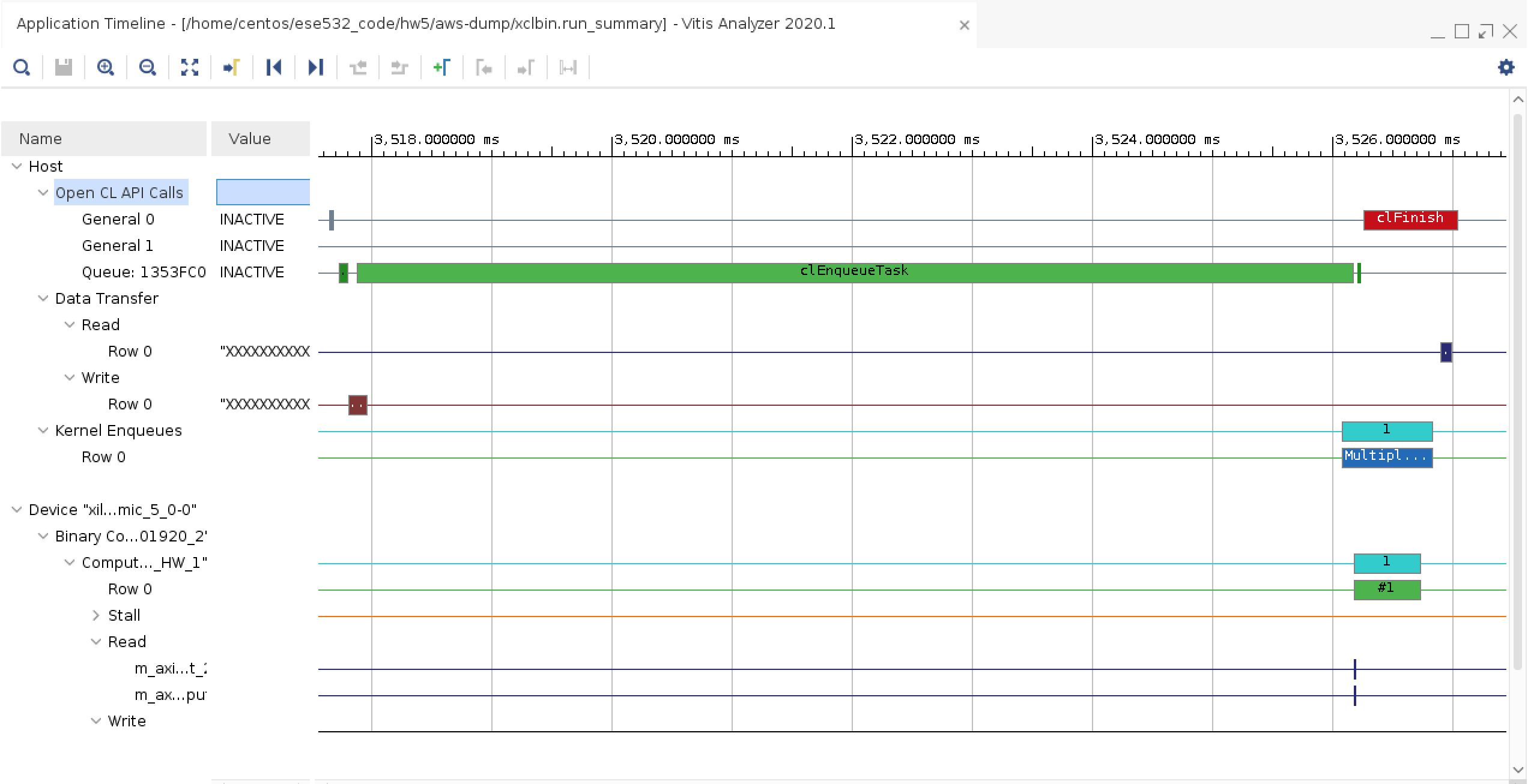Click the brown host write transfer block

[x=357, y=405]
